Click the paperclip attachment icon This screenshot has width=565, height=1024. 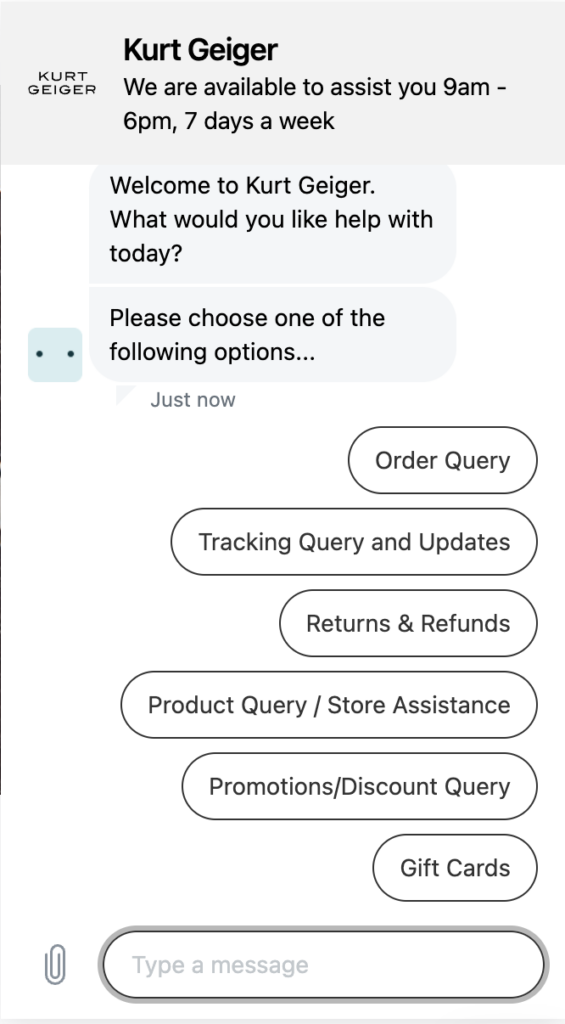coord(56,965)
